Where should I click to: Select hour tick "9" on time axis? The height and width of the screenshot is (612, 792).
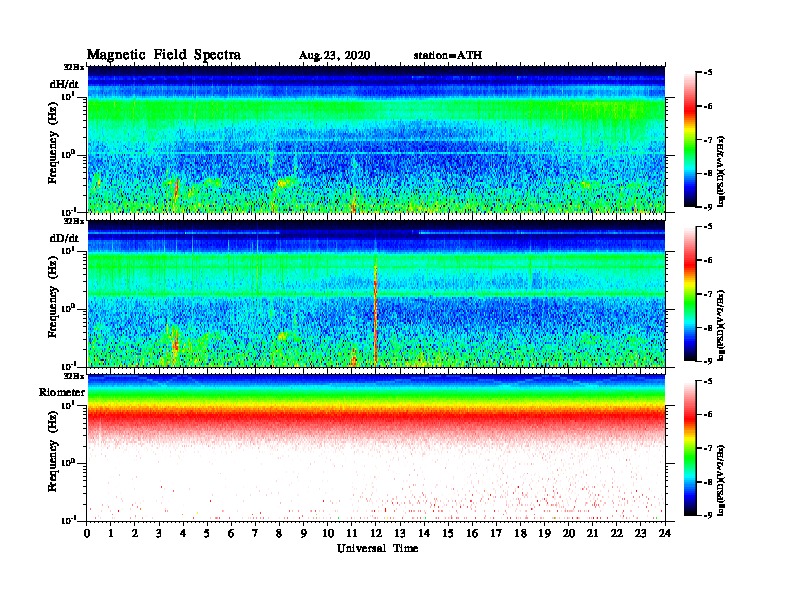(304, 534)
